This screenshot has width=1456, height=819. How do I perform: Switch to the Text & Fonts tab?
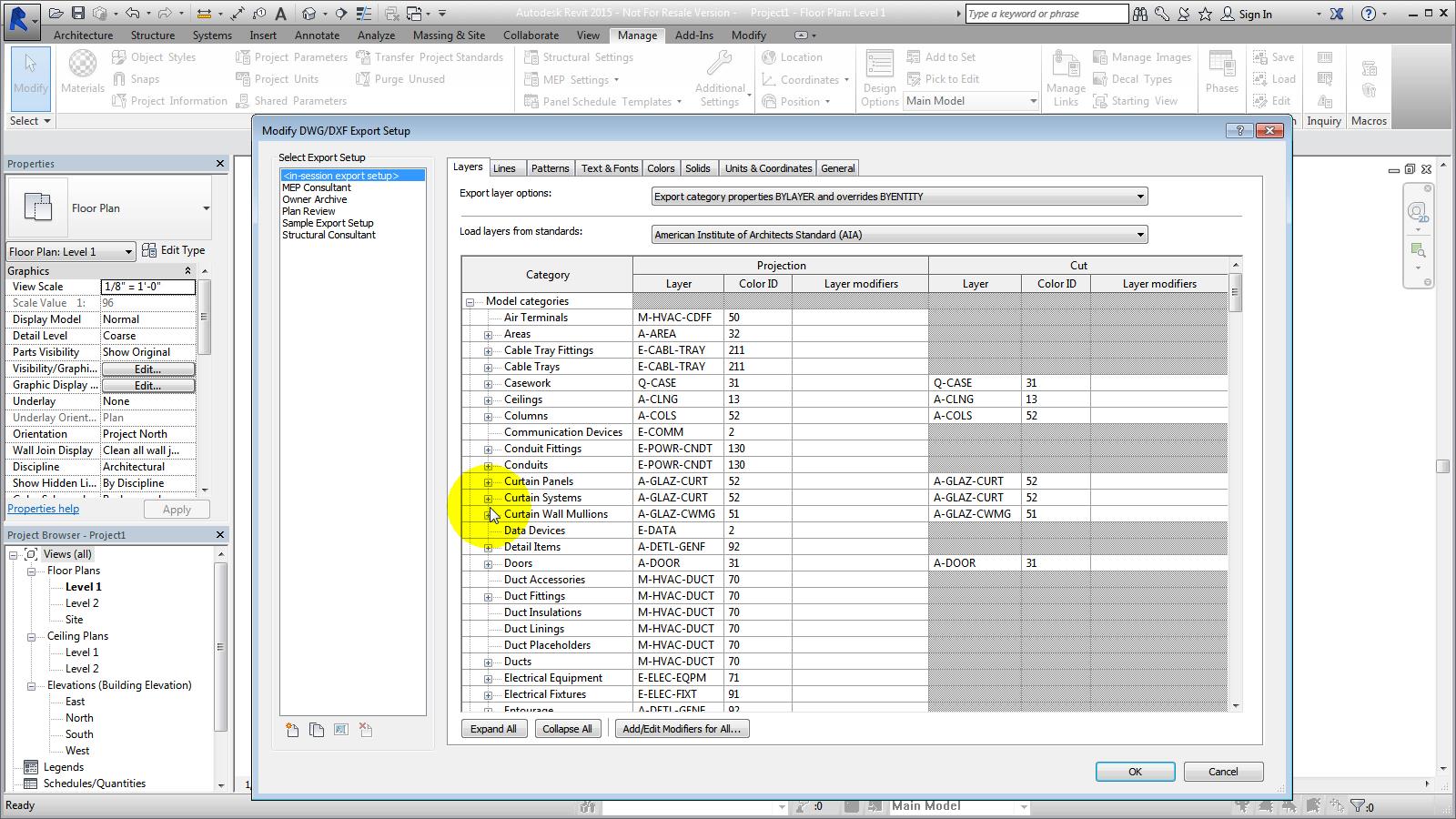pos(610,168)
